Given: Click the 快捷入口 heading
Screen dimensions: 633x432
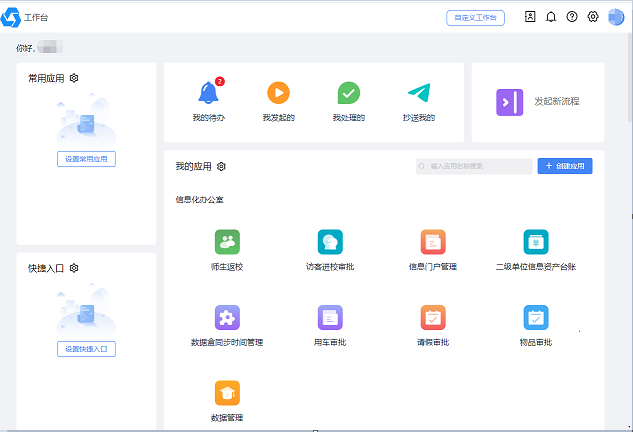Looking at the screenshot, I should (46, 268).
